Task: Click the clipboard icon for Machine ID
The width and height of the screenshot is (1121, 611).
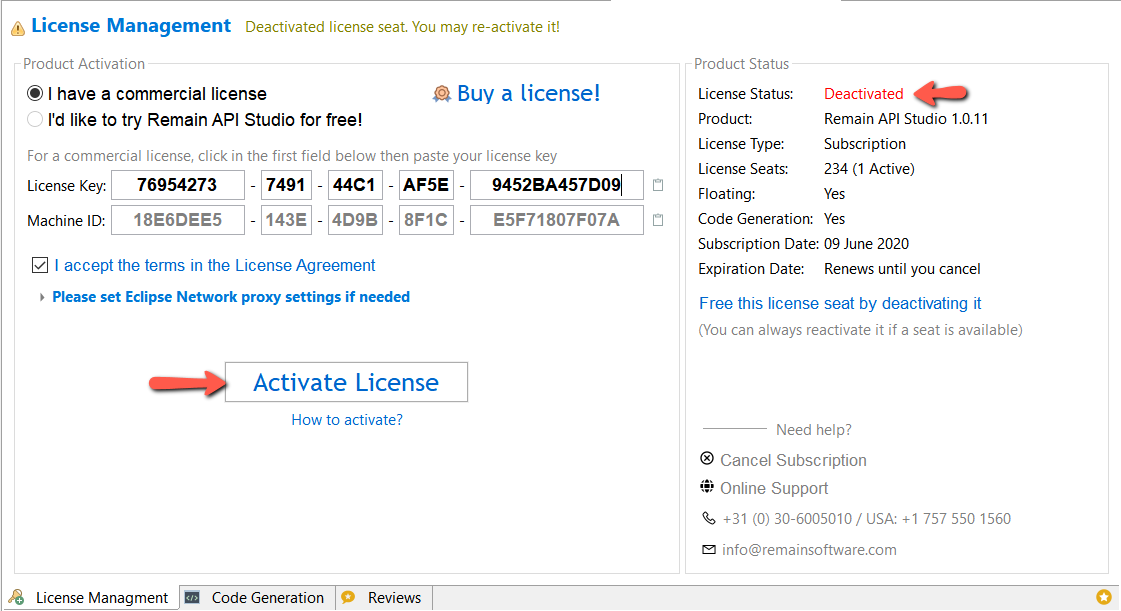Action: coord(658,220)
